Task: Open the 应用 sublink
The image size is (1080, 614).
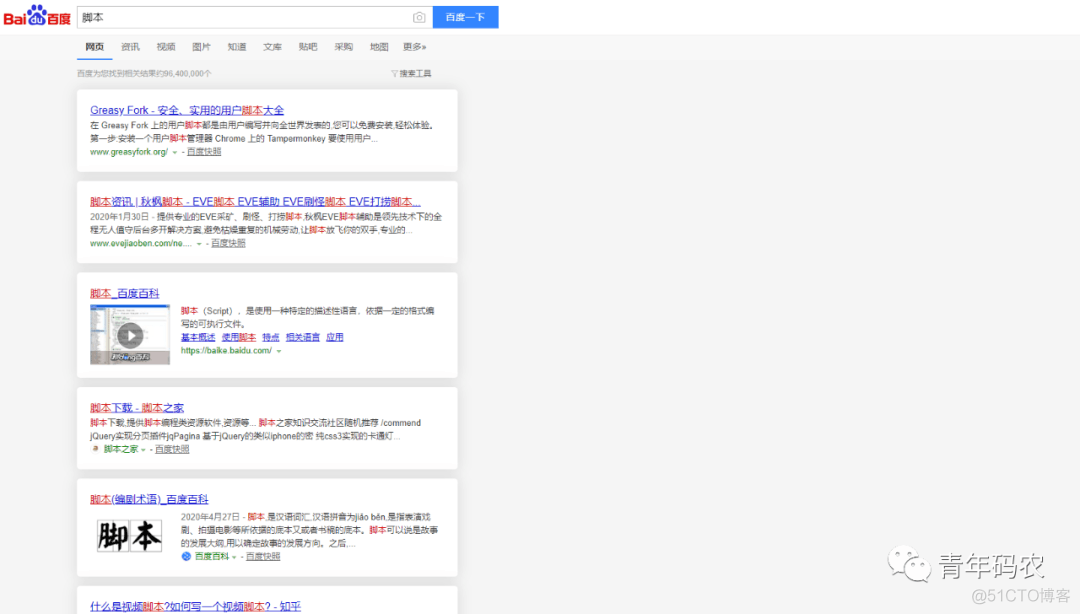Action: [x=335, y=338]
